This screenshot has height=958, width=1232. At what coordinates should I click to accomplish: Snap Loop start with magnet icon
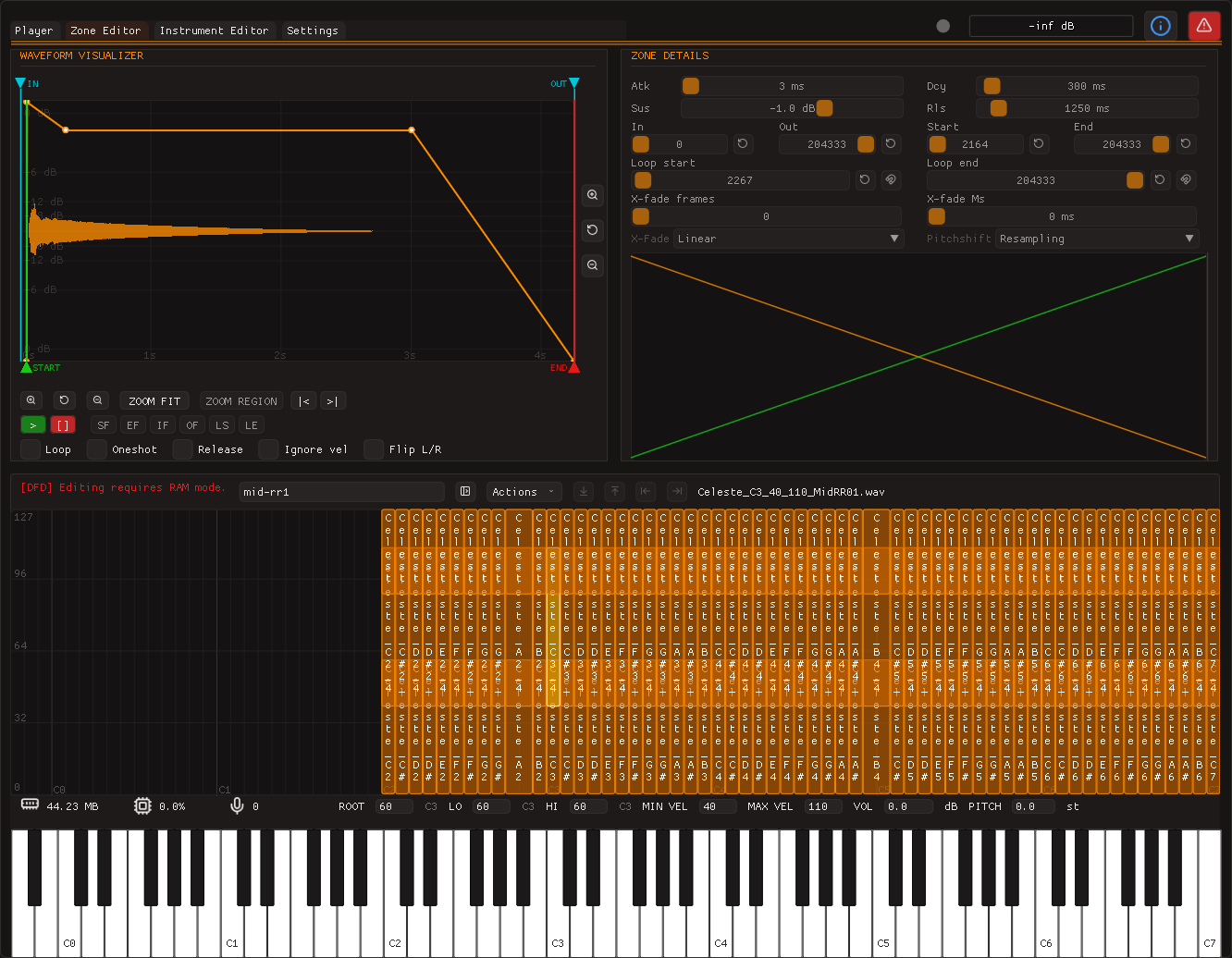coord(891,180)
